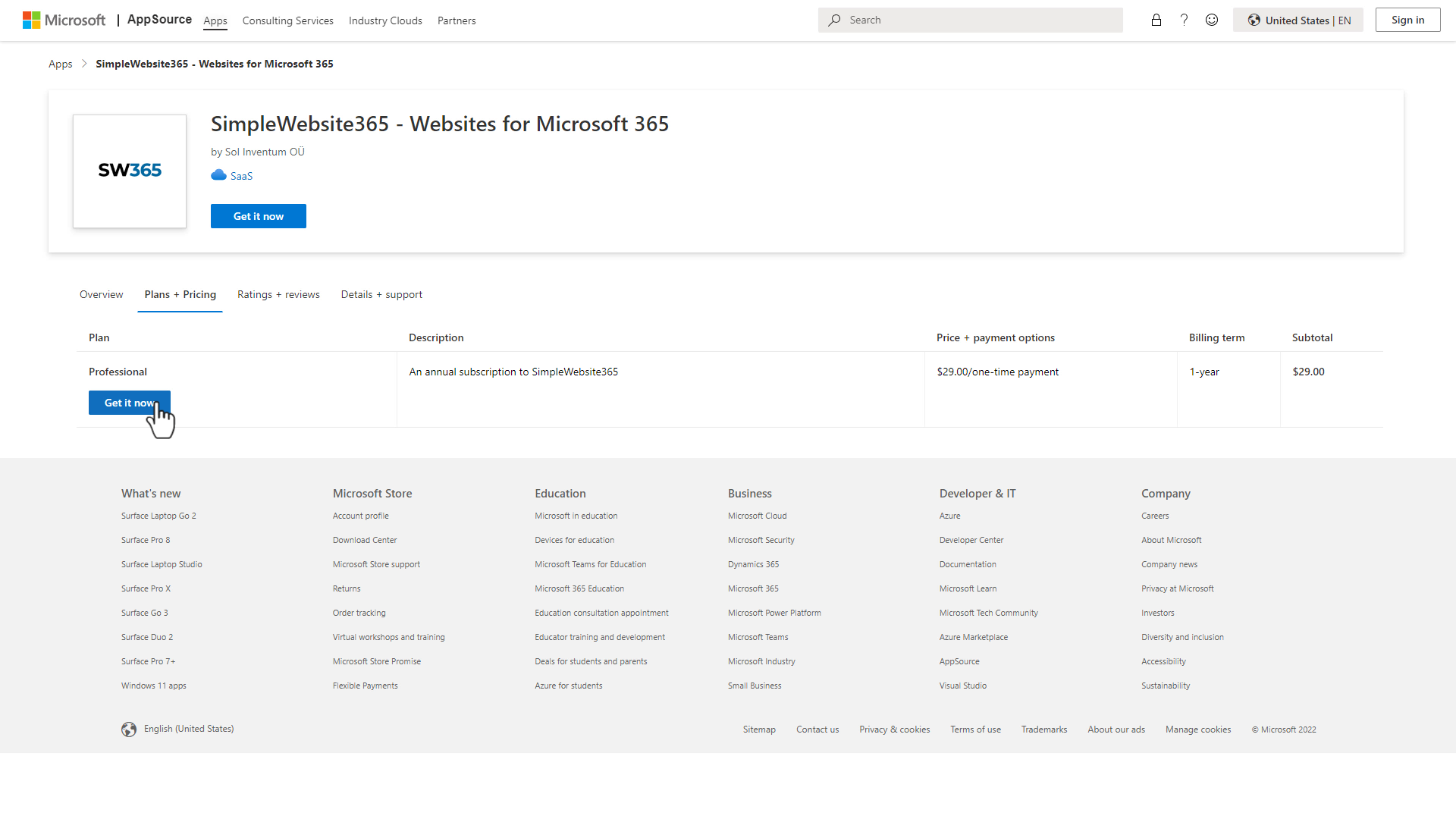The height and width of the screenshot is (819, 1456).
Task: Open Trademarks footer link
Action: pyautogui.click(x=1044, y=730)
